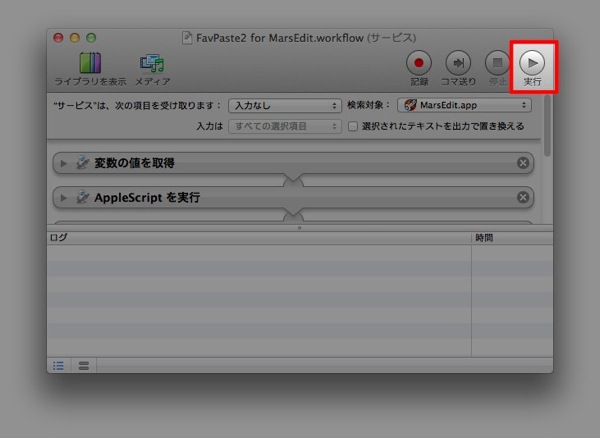Click the AppleScript を実行 action icon
Image resolution: width=600 pixels, height=438 pixels.
(82, 197)
